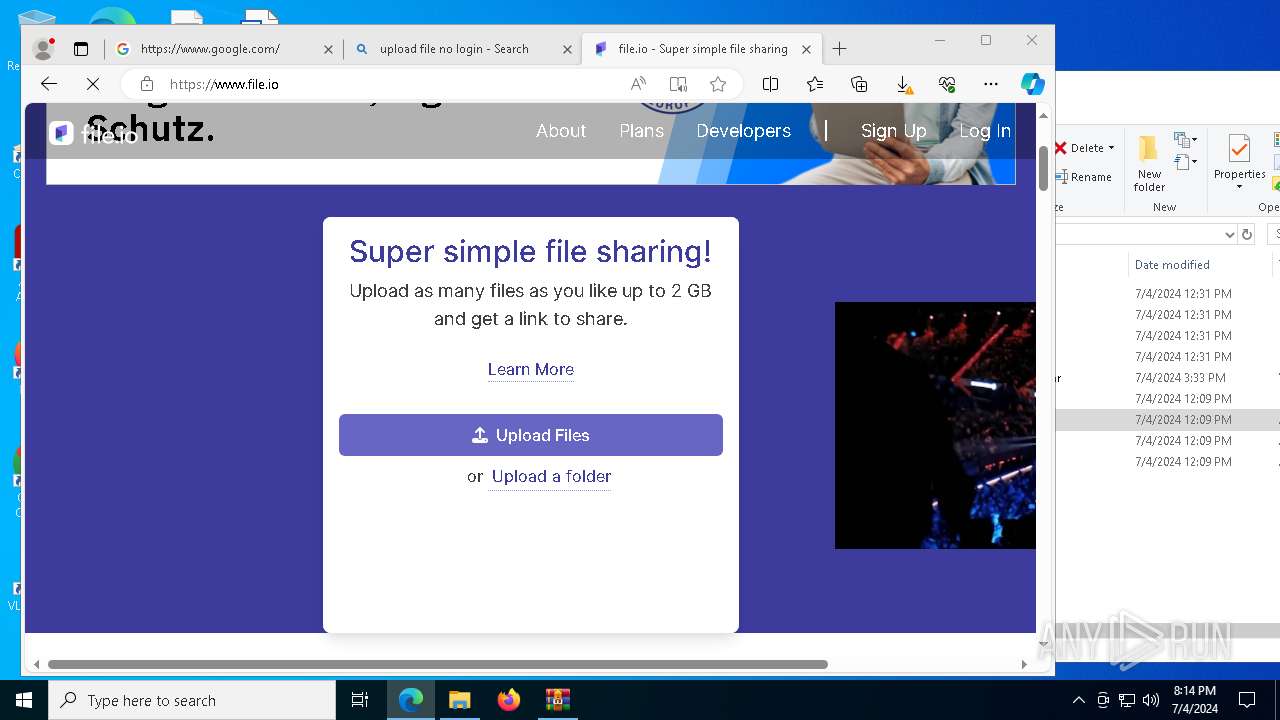The width and height of the screenshot is (1280, 720).
Task: Click the dark concert ad image
Action: 935,425
